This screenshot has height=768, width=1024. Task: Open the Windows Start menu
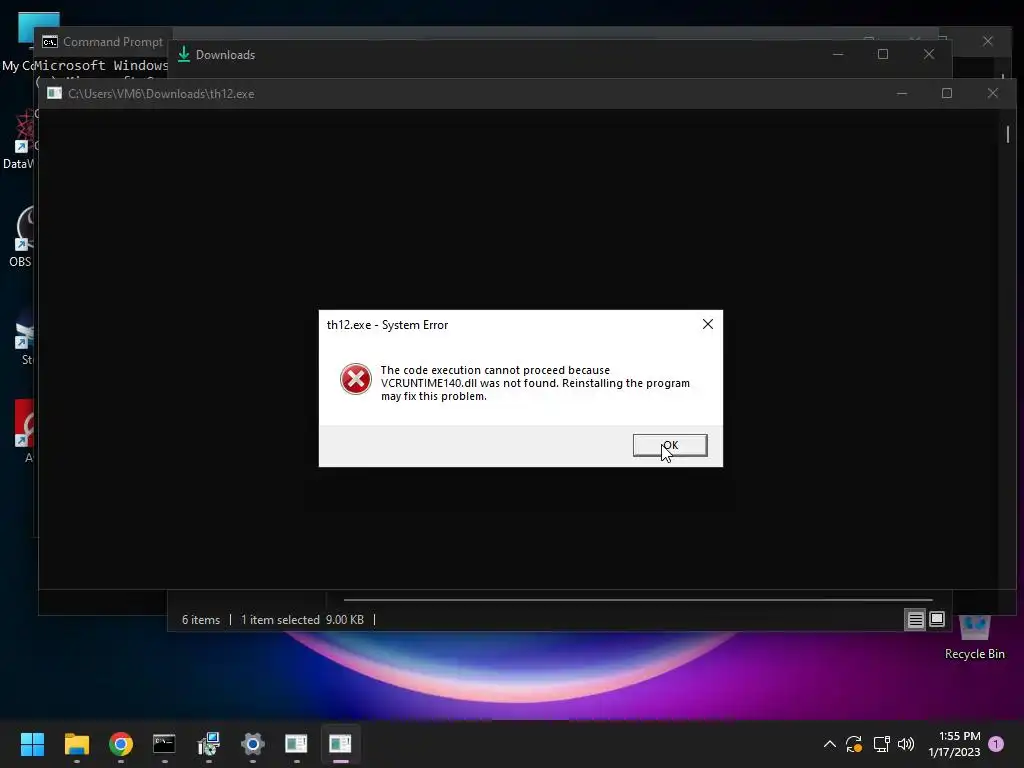tap(32, 744)
